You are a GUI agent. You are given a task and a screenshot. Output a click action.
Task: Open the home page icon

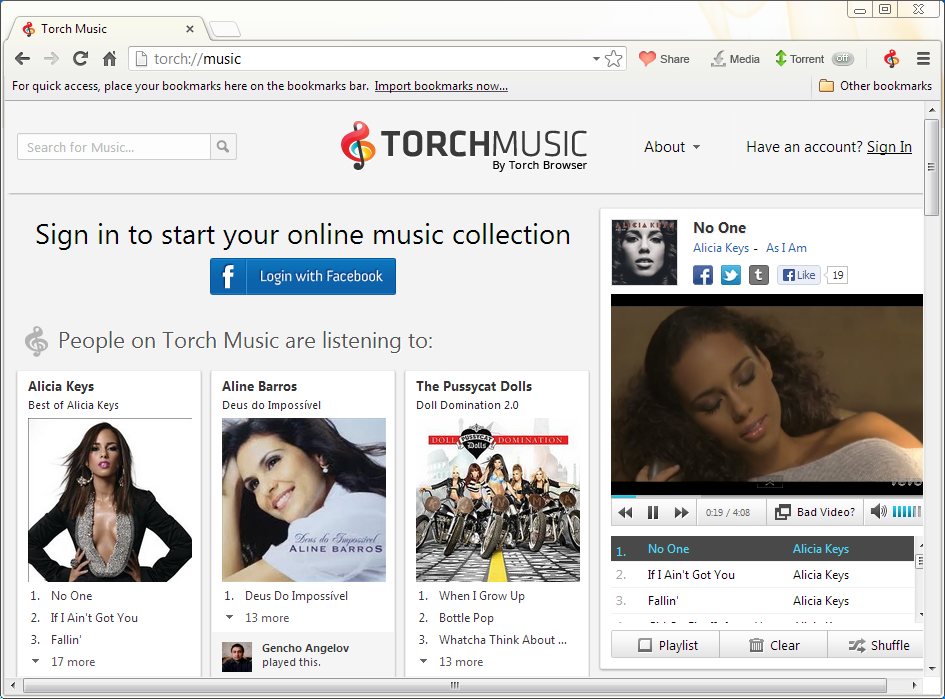point(109,58)
